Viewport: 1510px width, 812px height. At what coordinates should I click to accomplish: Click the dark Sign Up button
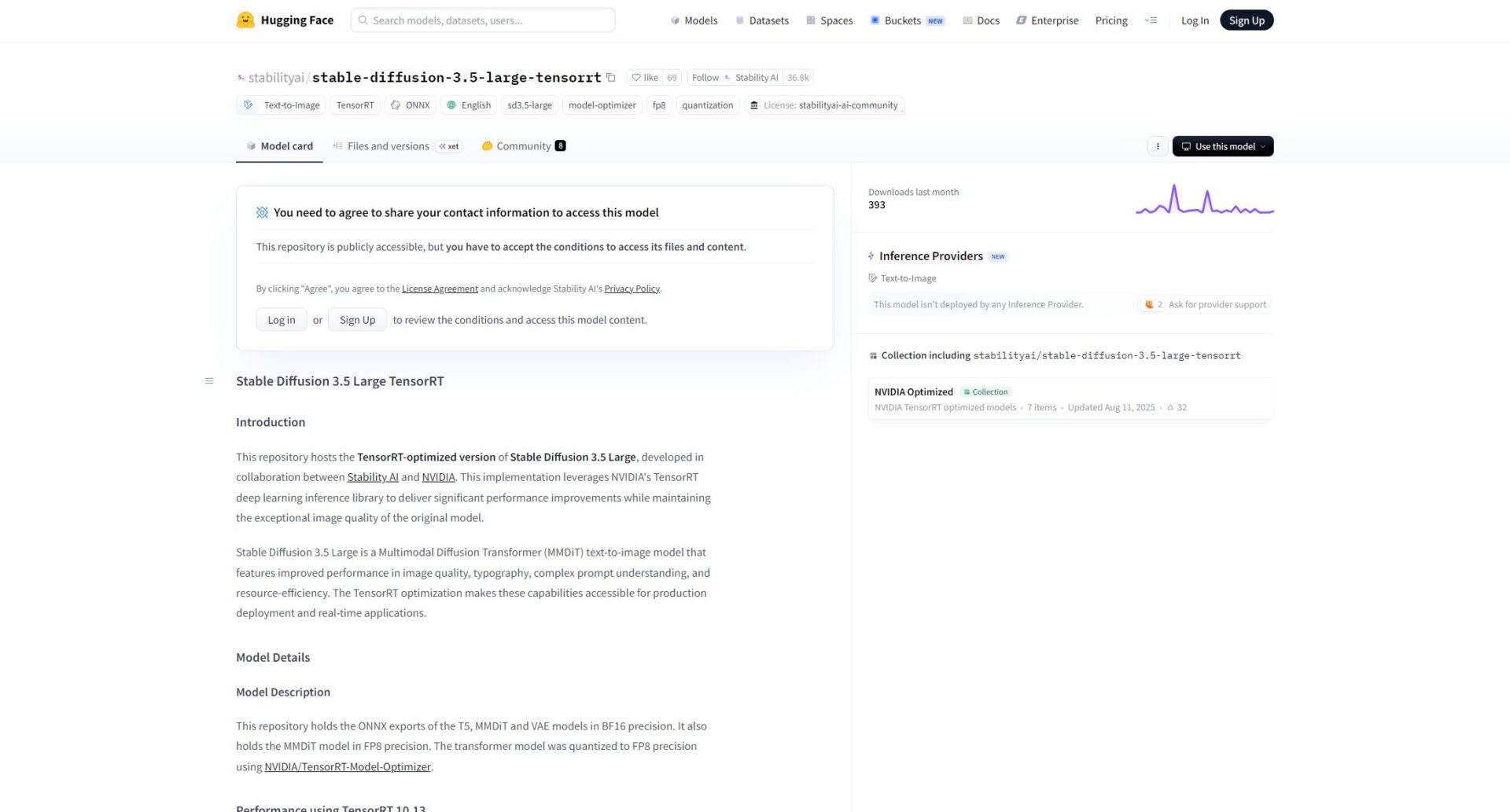[1247, 20]
